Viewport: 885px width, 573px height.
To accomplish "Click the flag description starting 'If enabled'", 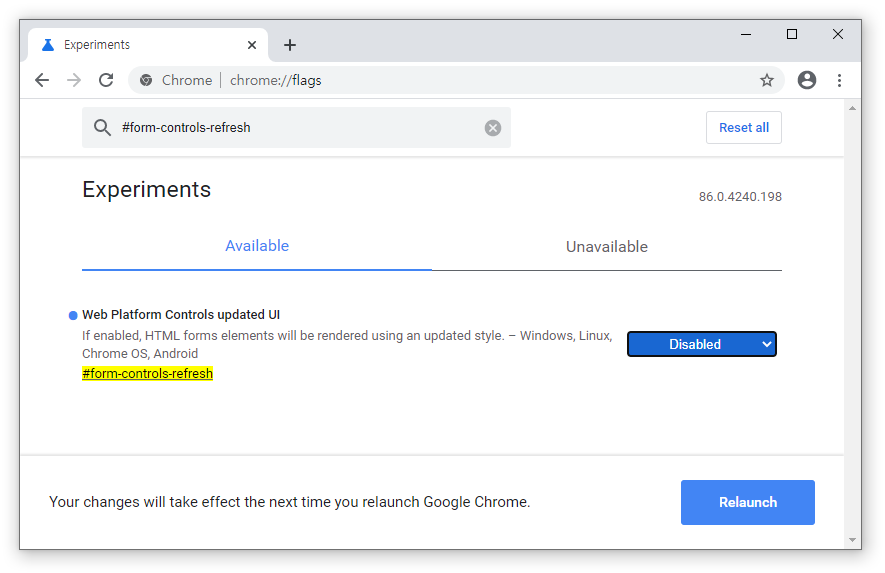I will (347, 344).
